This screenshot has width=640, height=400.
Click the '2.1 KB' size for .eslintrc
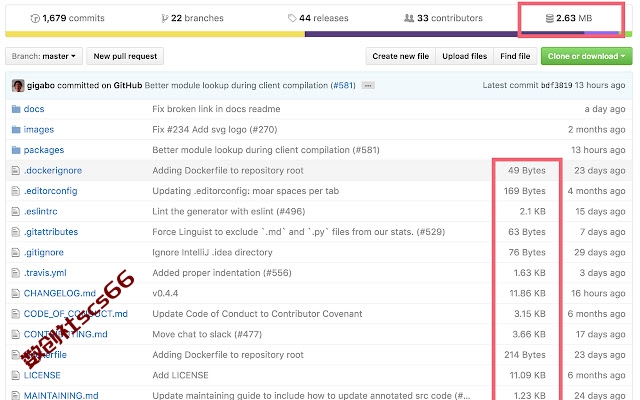[x=533, y=211]
